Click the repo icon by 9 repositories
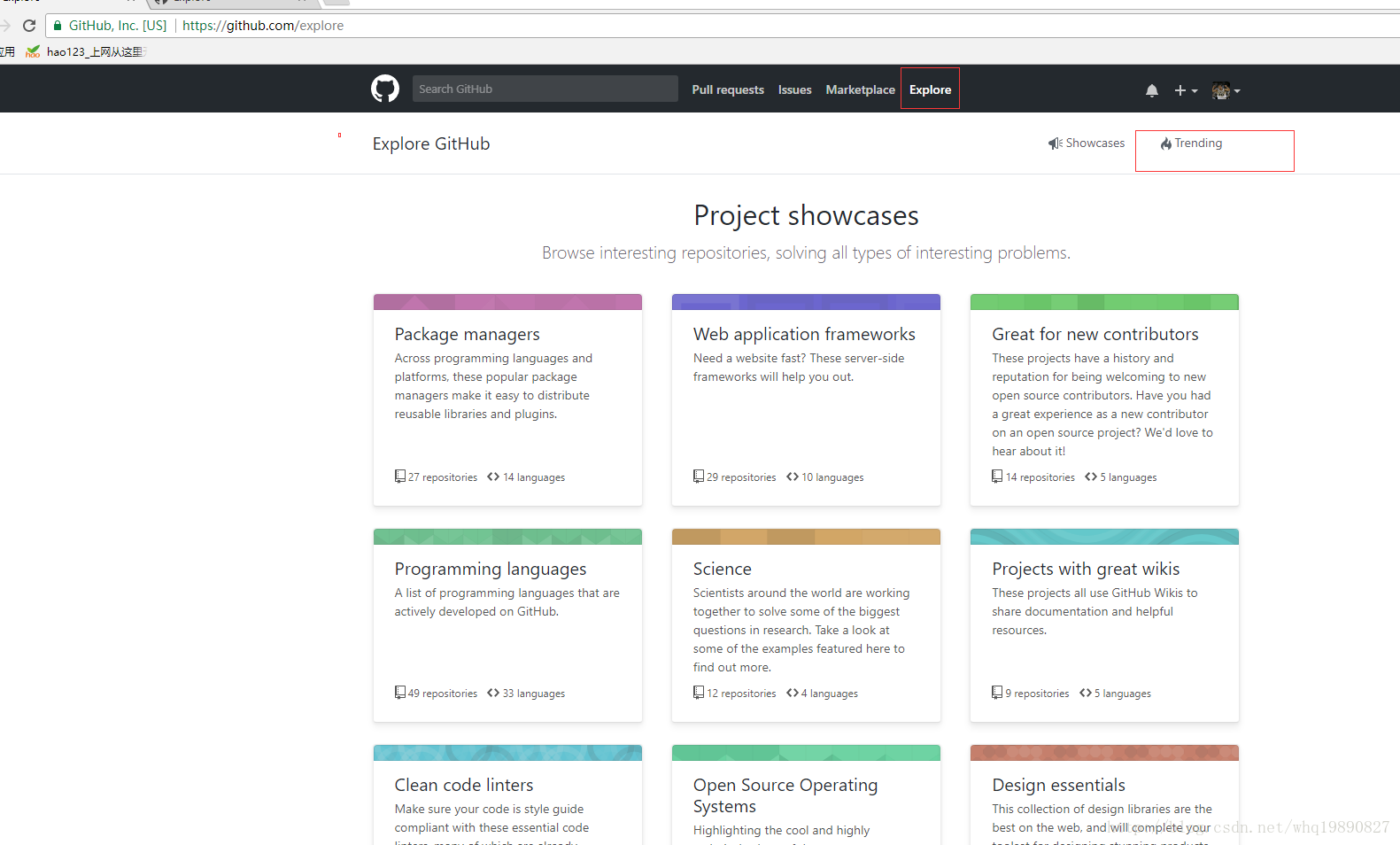Image resolution: width=1400 pixels, height=845 pixels. click(x=997, y=693)
